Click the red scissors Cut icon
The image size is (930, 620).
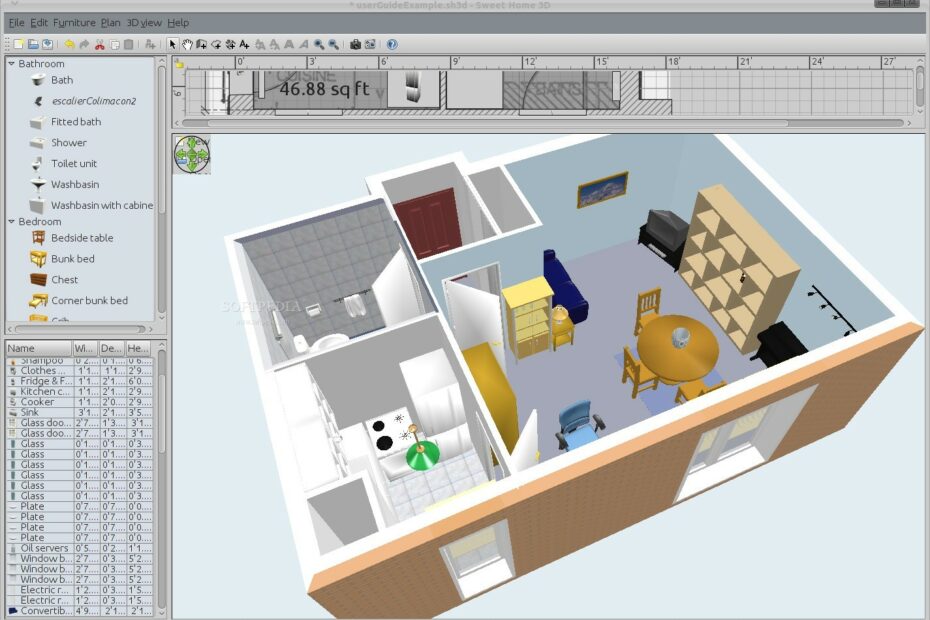tap(100, 44)
